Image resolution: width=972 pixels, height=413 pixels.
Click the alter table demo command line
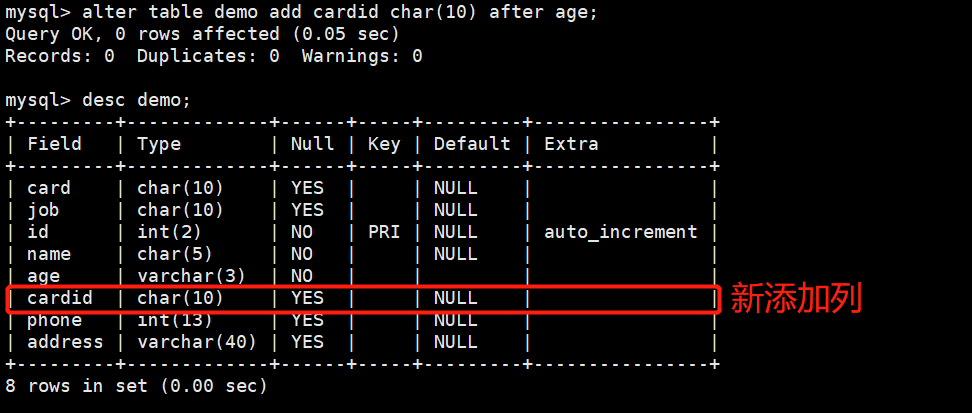[301, 12]
